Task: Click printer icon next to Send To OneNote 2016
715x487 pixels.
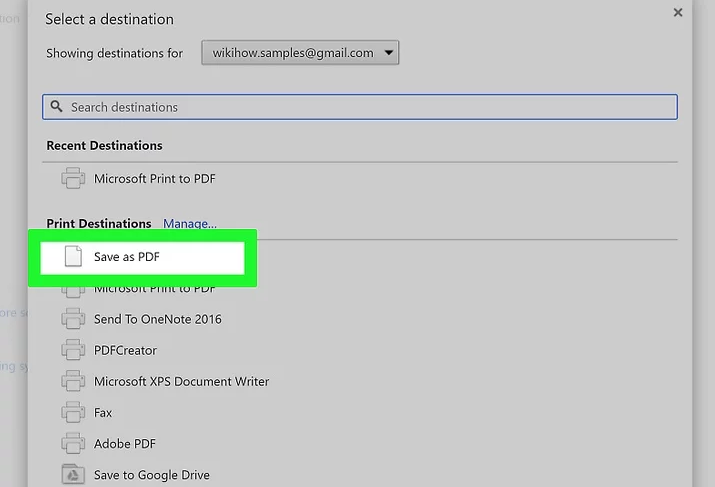Action: coord(73,318)
